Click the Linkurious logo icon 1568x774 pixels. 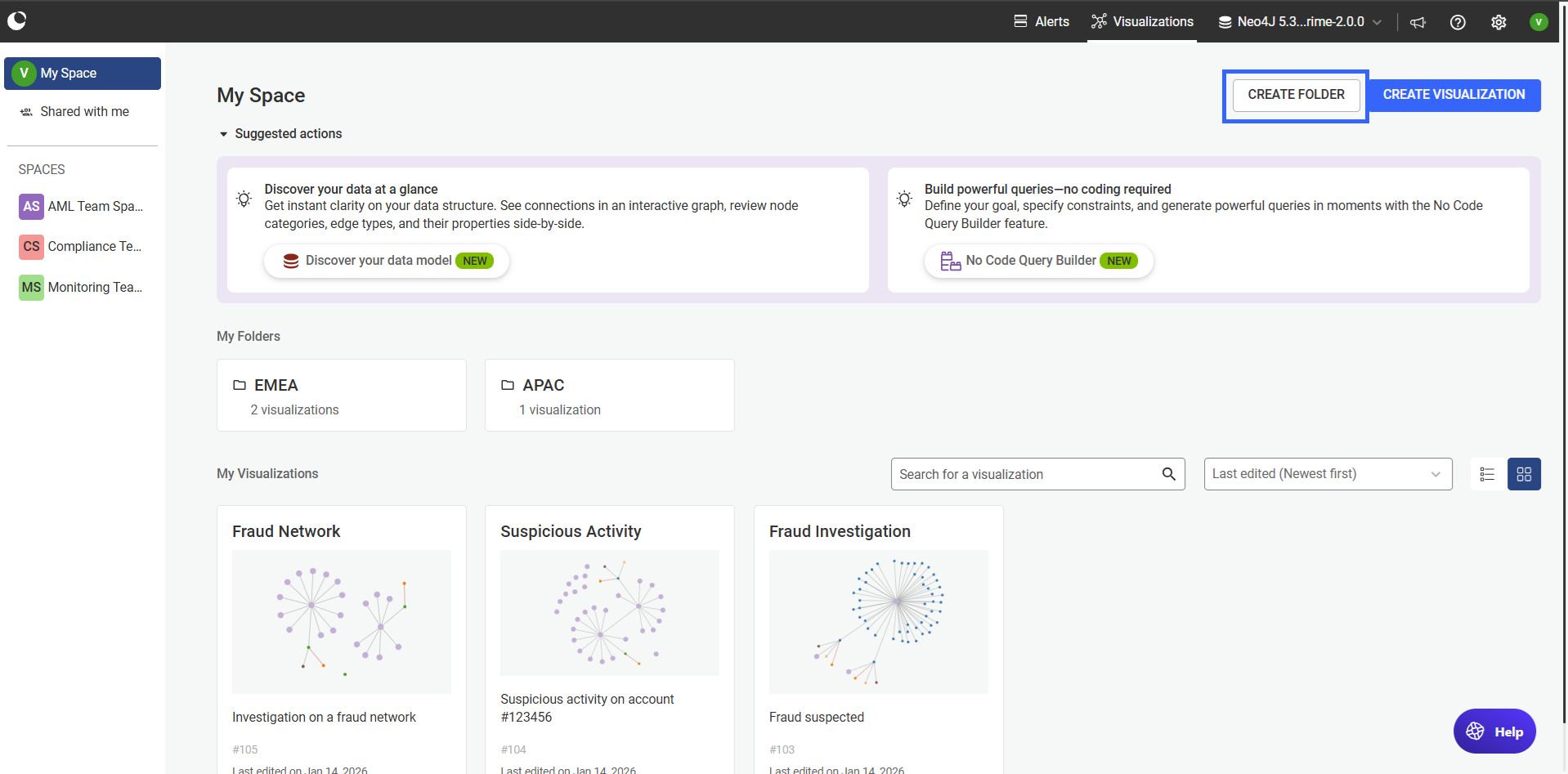point(17,20)
